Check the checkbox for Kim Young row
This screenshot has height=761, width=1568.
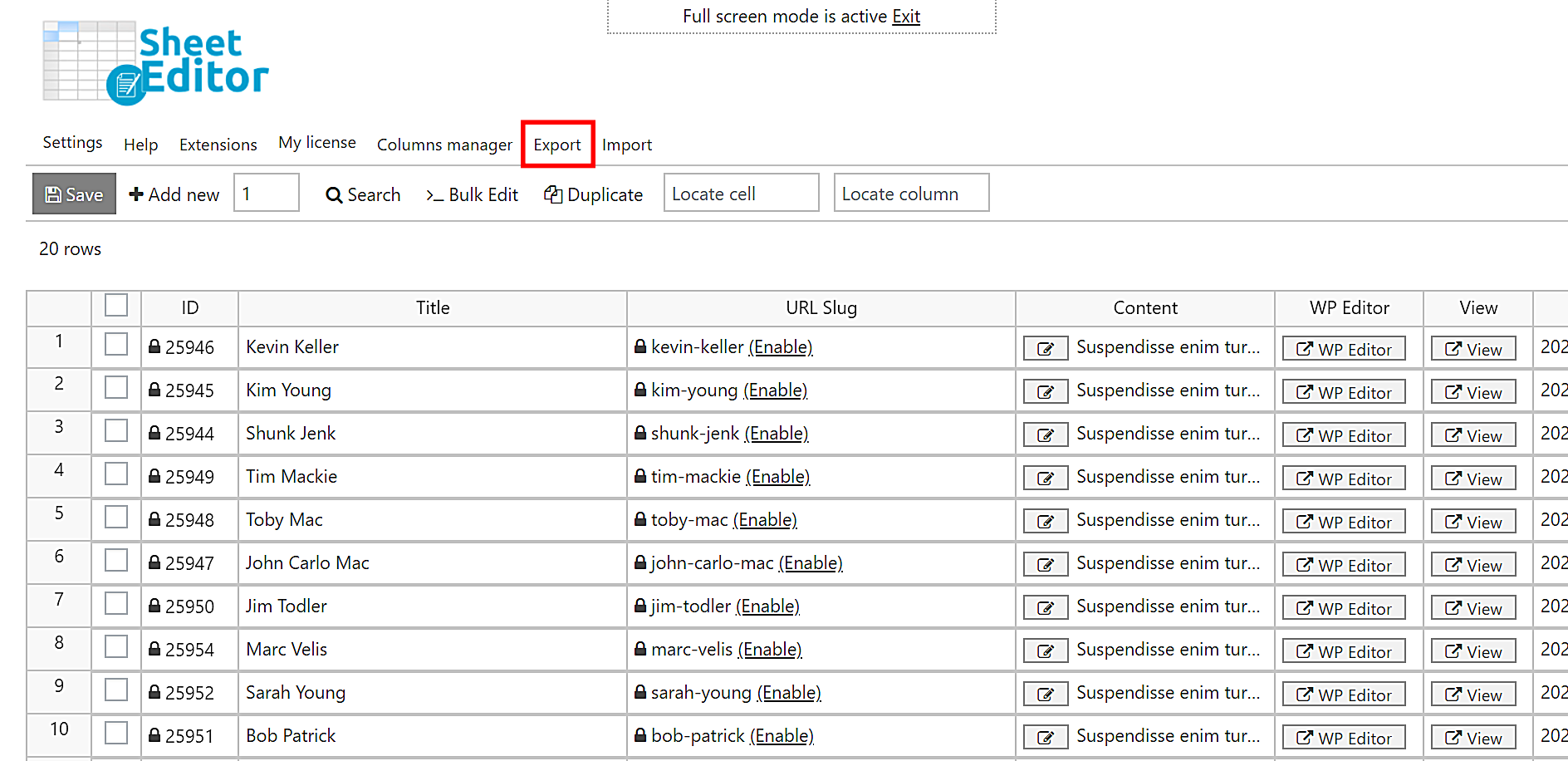pyautogui.click(x=116, y=388)
